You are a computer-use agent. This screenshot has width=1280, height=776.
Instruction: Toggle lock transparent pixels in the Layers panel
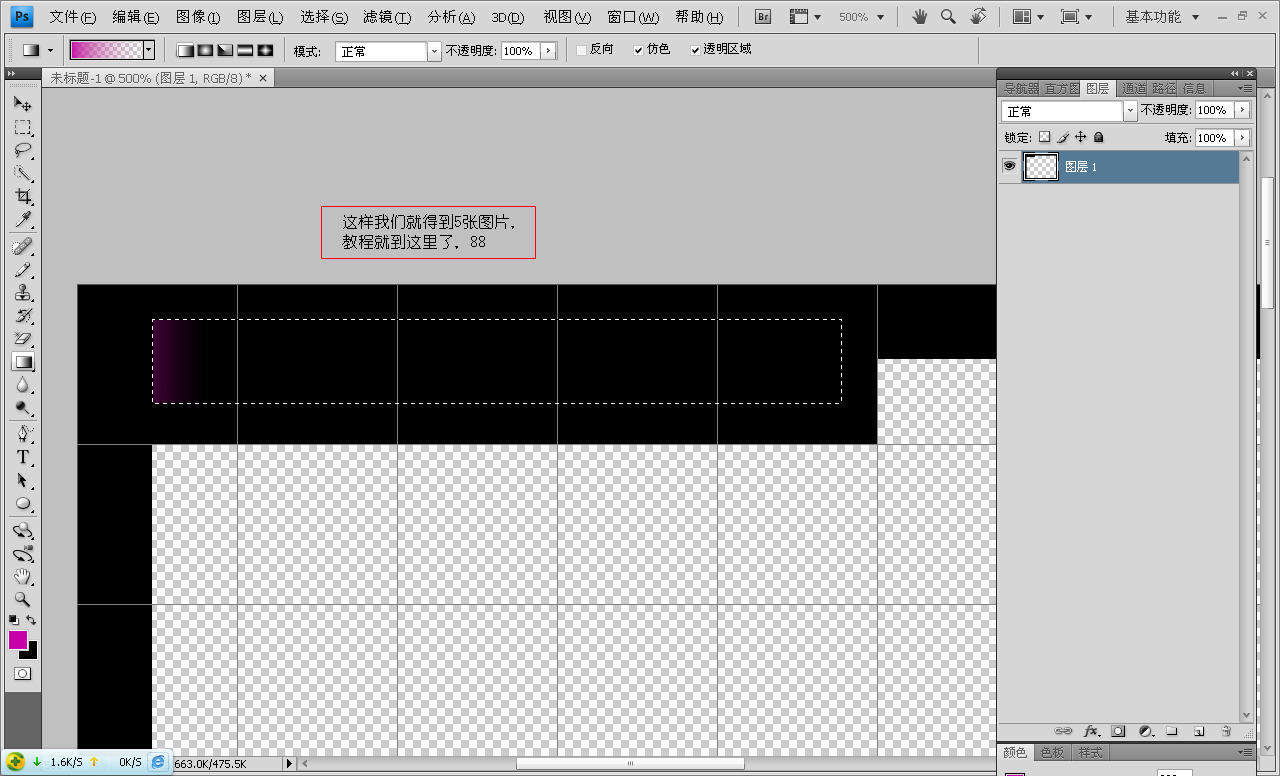click(1044, 137)
